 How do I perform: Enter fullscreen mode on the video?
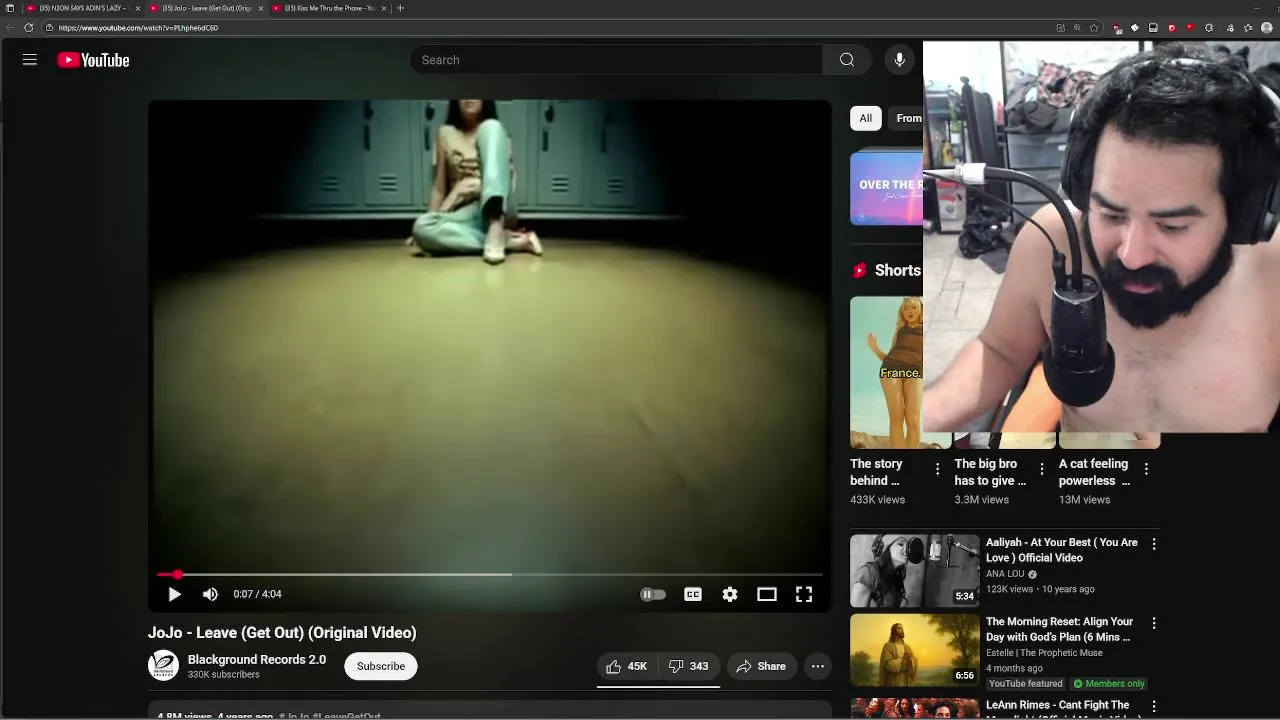tap(804, 594)
